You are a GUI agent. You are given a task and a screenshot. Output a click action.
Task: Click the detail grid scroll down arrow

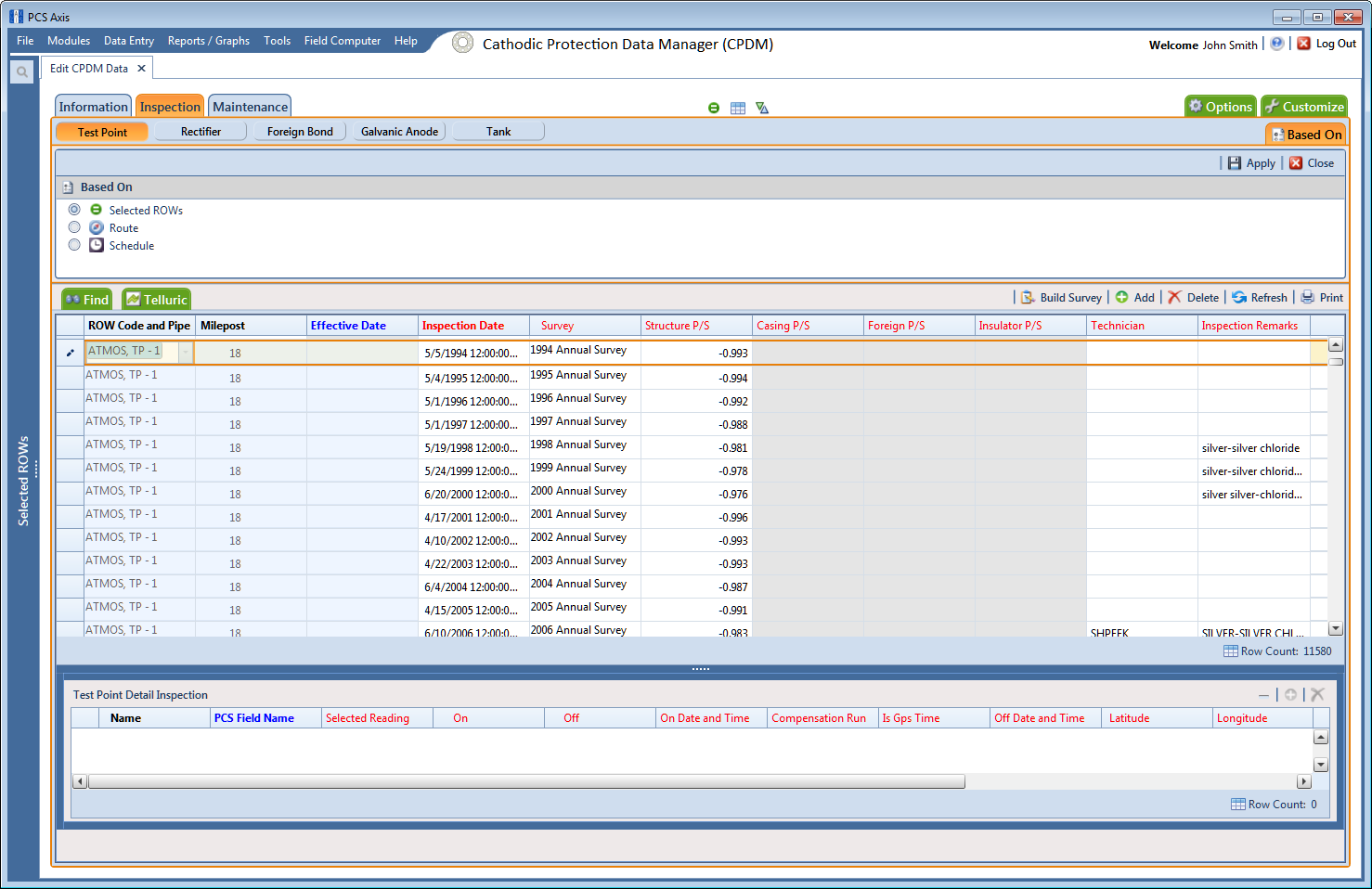tap(1321, 765)
